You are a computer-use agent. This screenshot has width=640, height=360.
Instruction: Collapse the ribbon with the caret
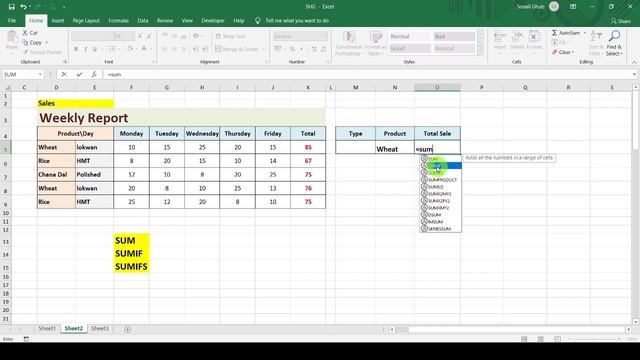[x=634, y=62]
